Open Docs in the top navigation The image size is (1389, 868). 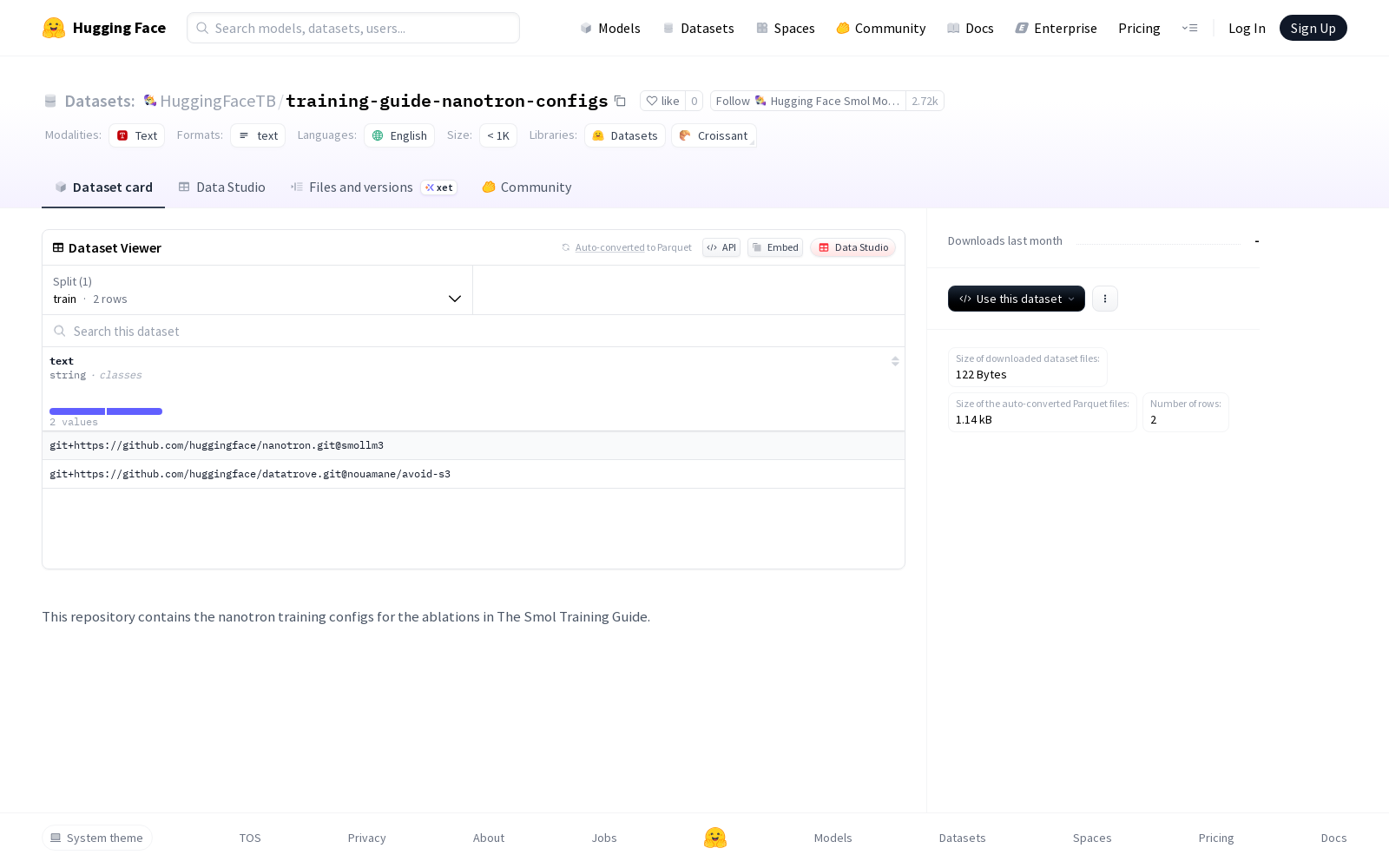click(971, 28)
